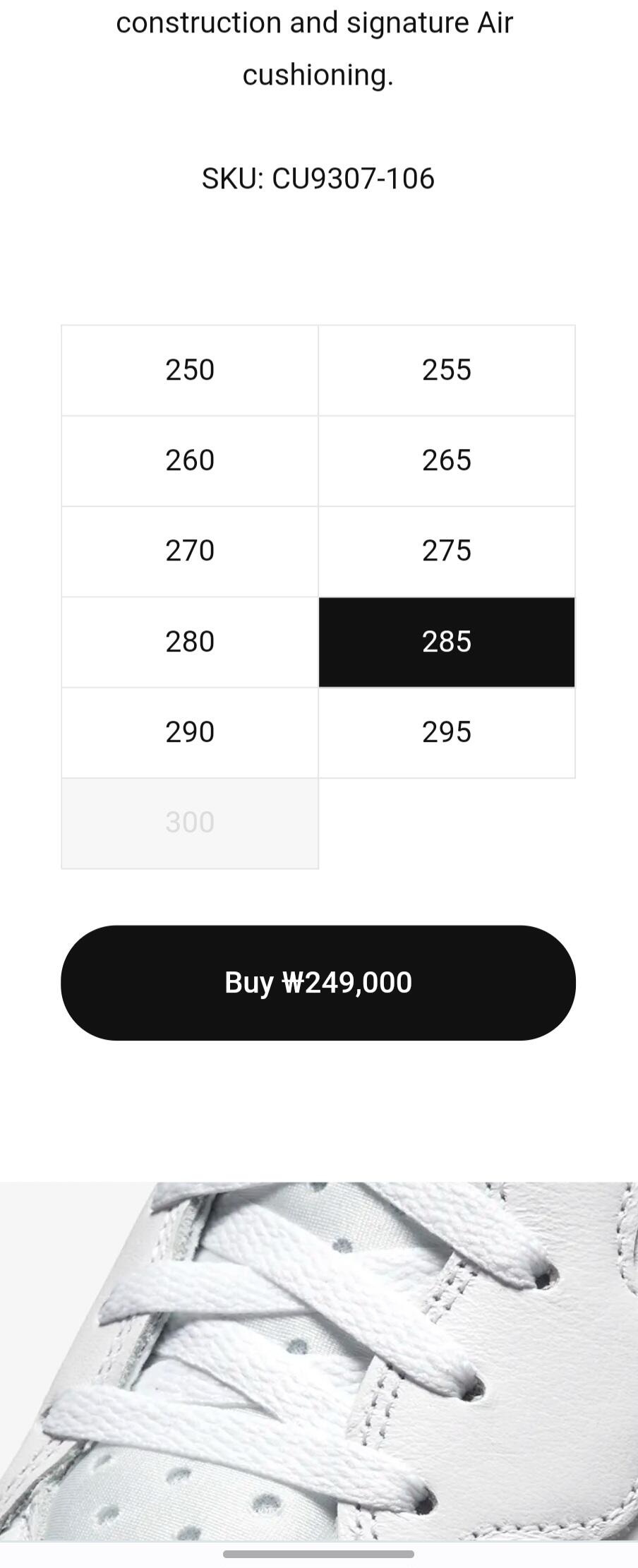Tap the Air cushioning description text
The height and width of the screenshot is (1568, 638).
coord(318,48)
